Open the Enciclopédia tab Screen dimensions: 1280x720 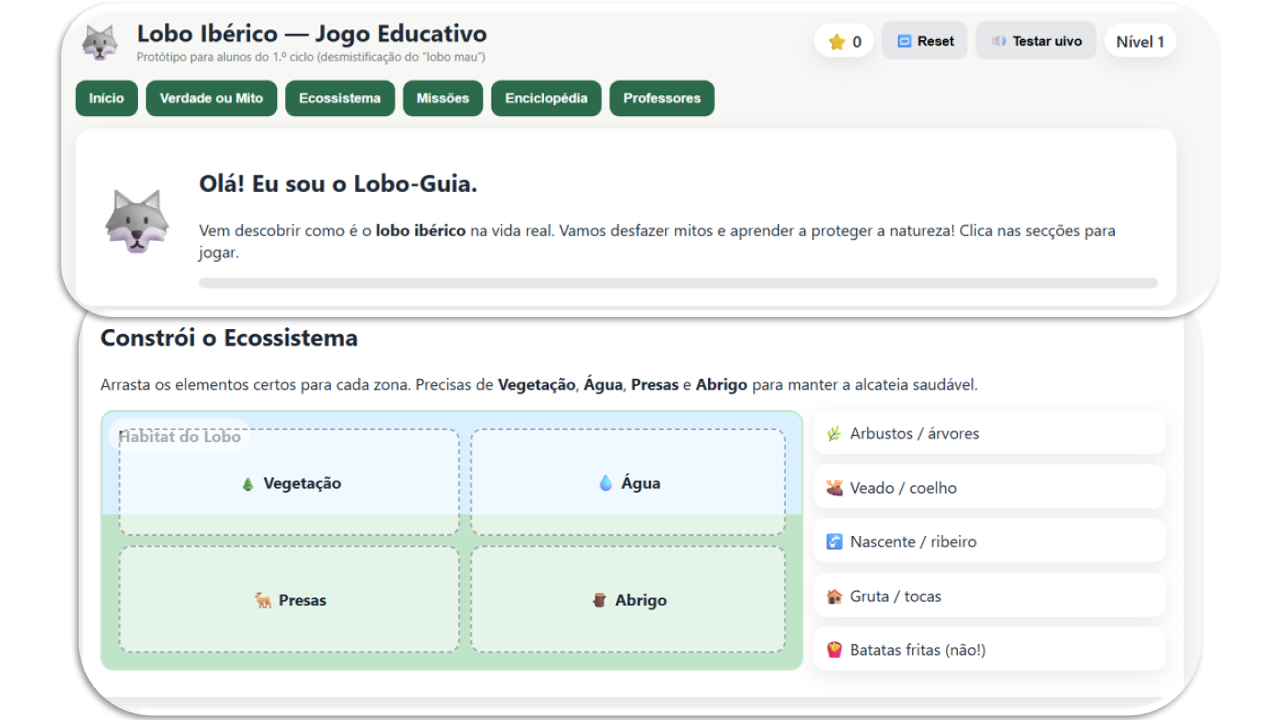tap(546, 98)
